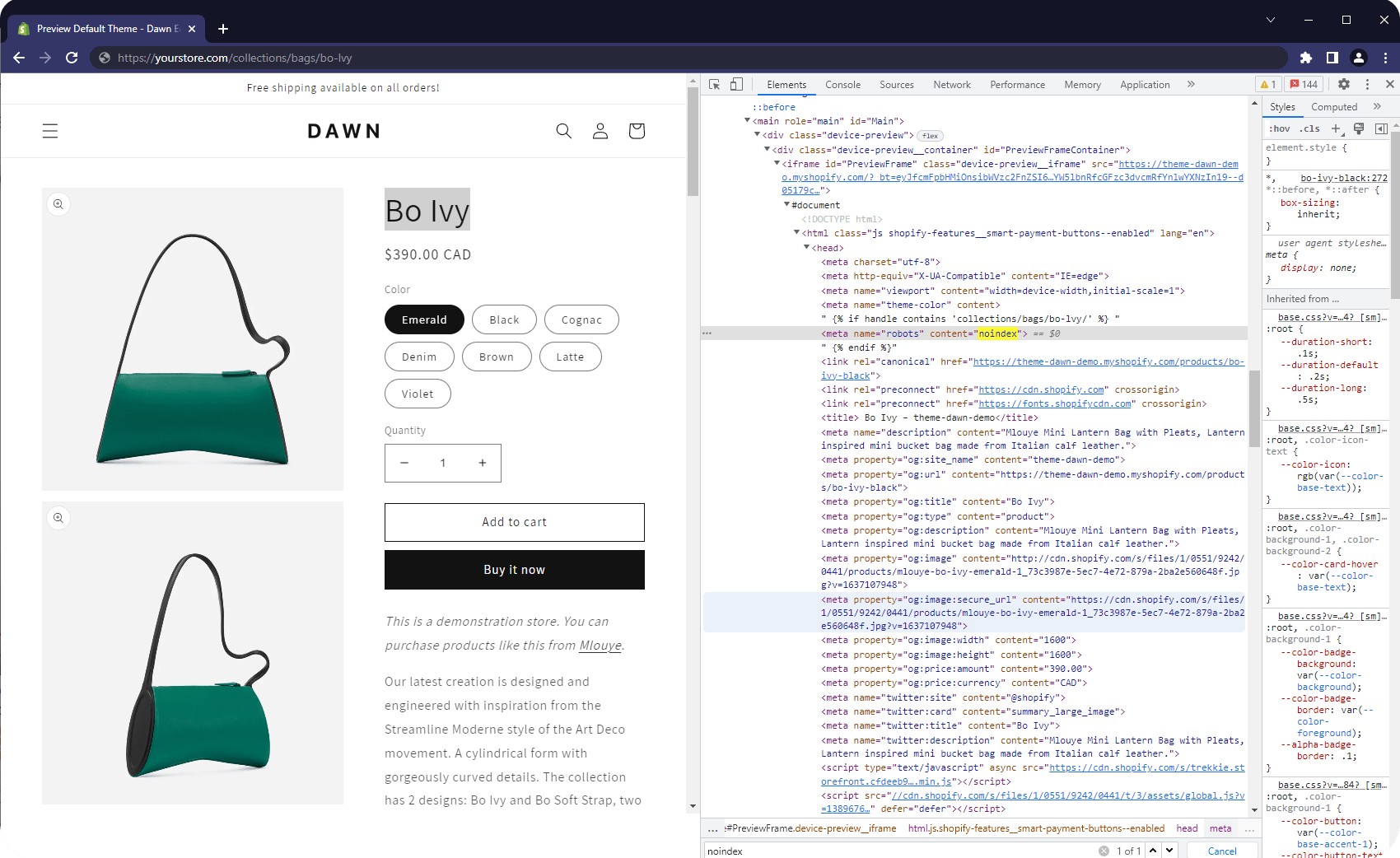The width and height of the screenshot is (1400, 858).
Task: Collapse the #document node
Action: [786, 204]
